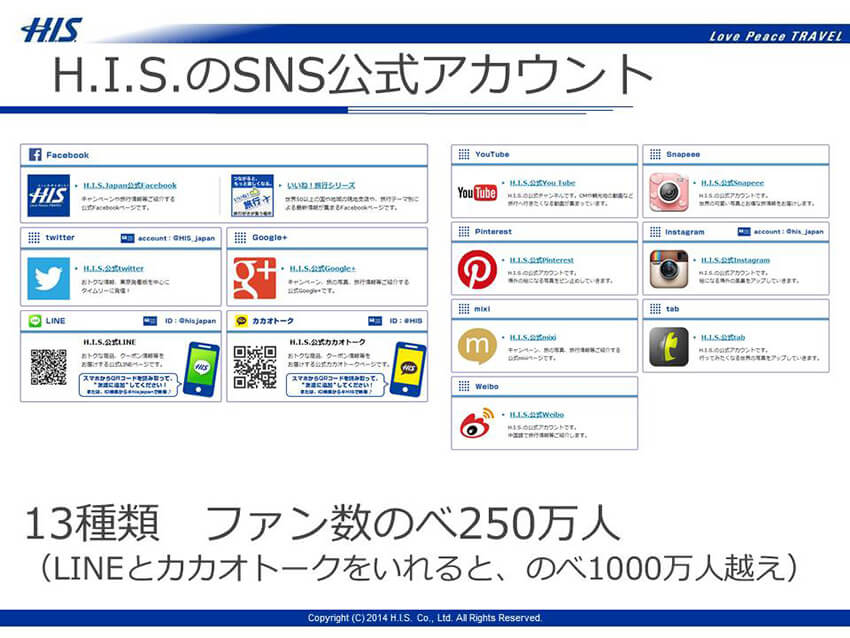Open the H.I.S.公式Pinterest link
Image resolution: width=850 pixels, height=638 pixels.
pyautogui.click(x=542, y=260)
